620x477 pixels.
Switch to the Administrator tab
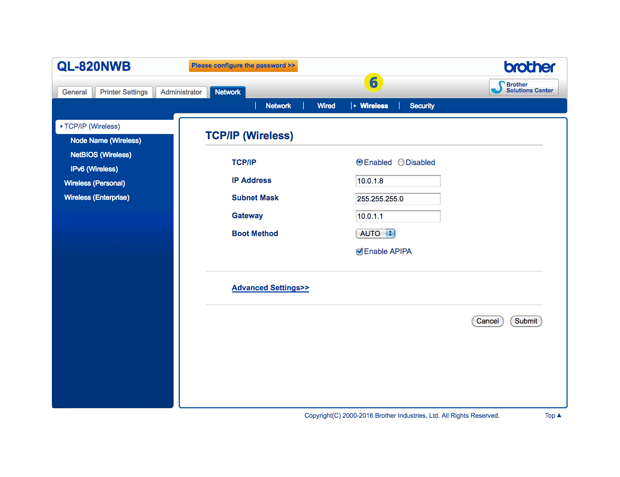pos(181,92)
